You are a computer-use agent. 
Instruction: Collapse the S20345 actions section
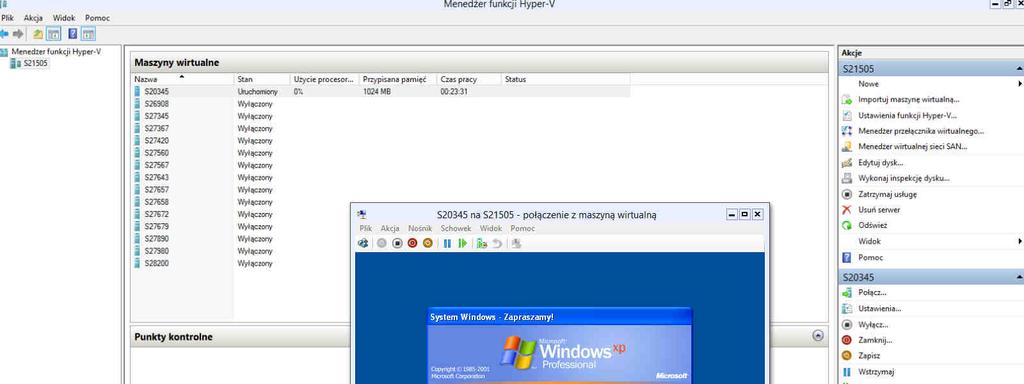(1019, 278)
